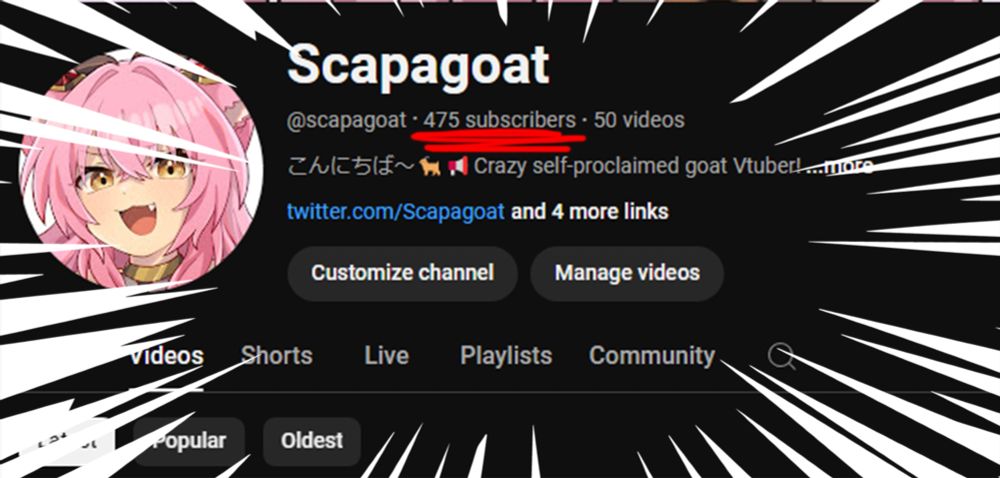Screen dimensions: 1000x478
Task: Sort videos by Popular
Action: [x=189, y=440]
